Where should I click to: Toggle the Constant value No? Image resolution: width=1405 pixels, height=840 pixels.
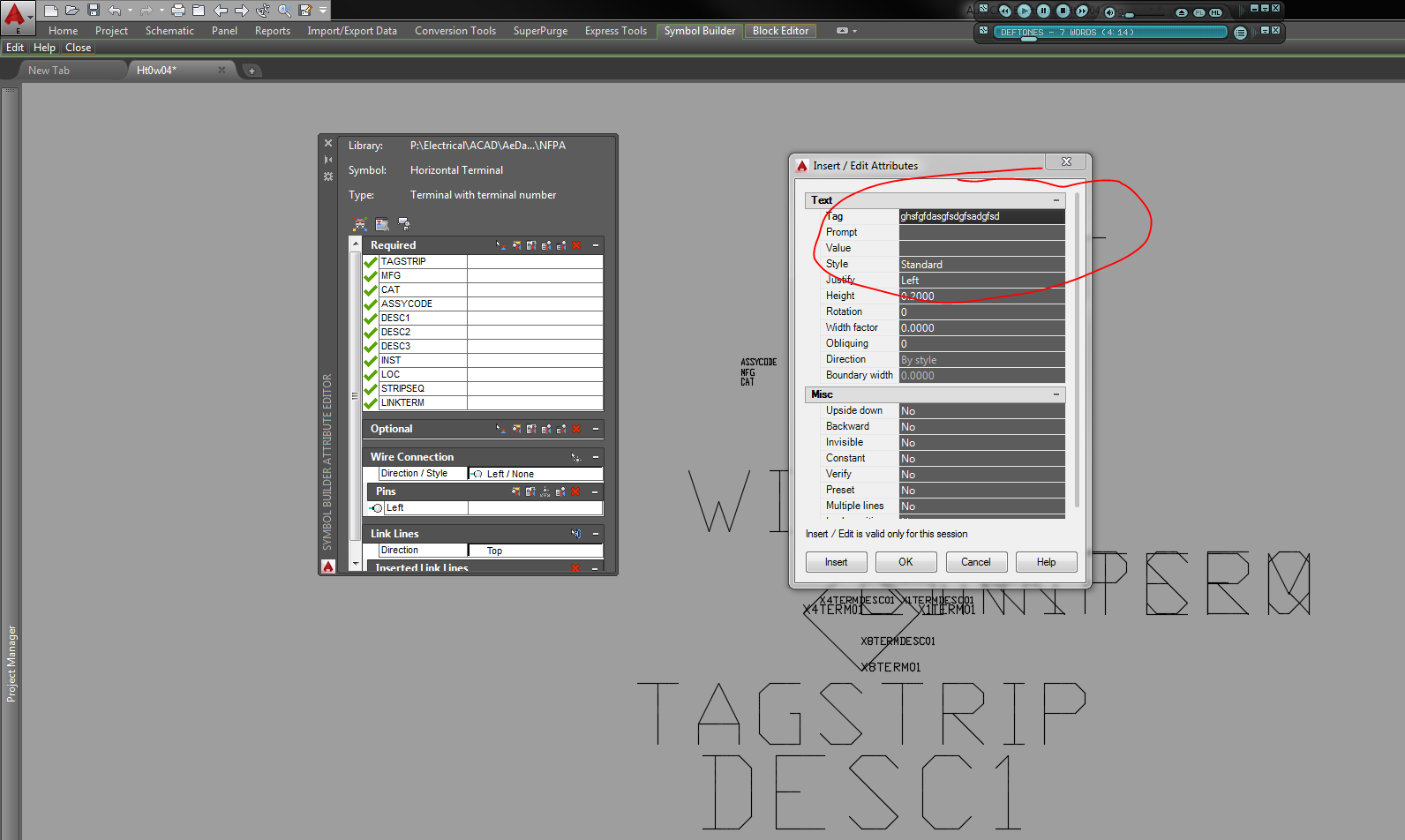pos(981,459)
